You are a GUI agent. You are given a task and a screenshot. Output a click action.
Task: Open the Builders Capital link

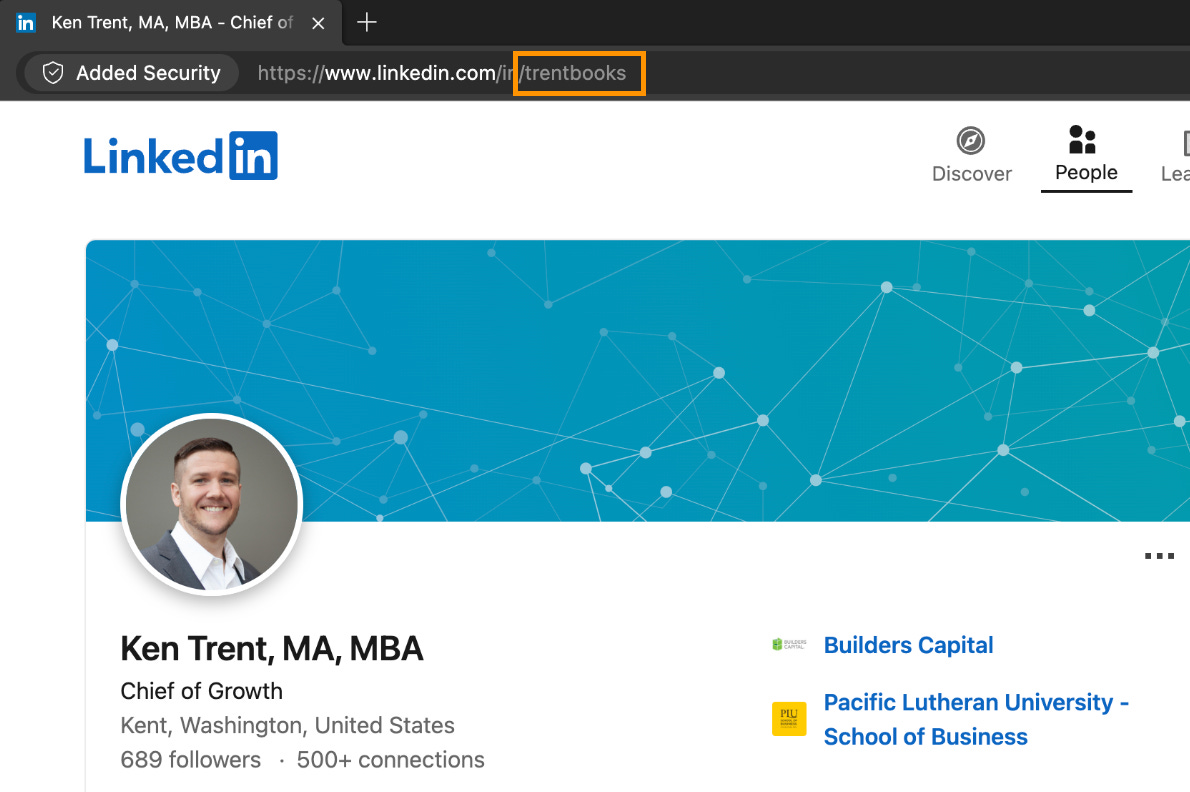point(908,645)
